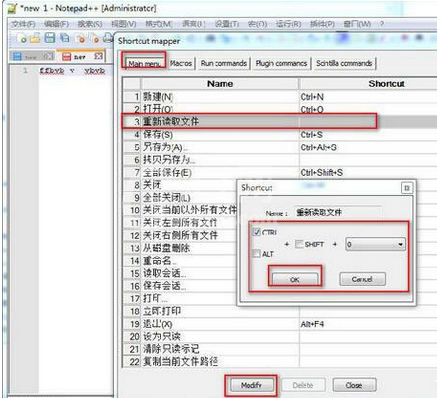This screenshot has height=398, width=437.
Task: Confirm shortcut with OK button
Action: (294, 279)
